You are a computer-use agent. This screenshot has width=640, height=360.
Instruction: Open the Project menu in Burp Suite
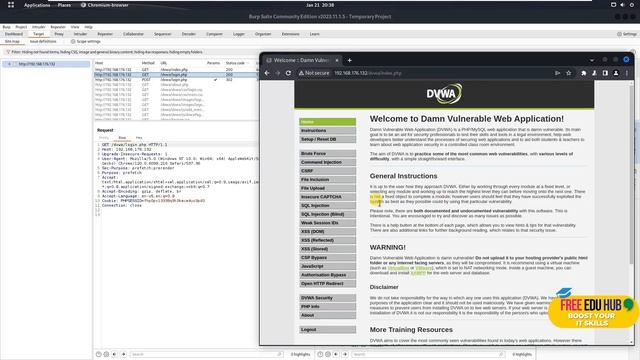tap(21, 27)
